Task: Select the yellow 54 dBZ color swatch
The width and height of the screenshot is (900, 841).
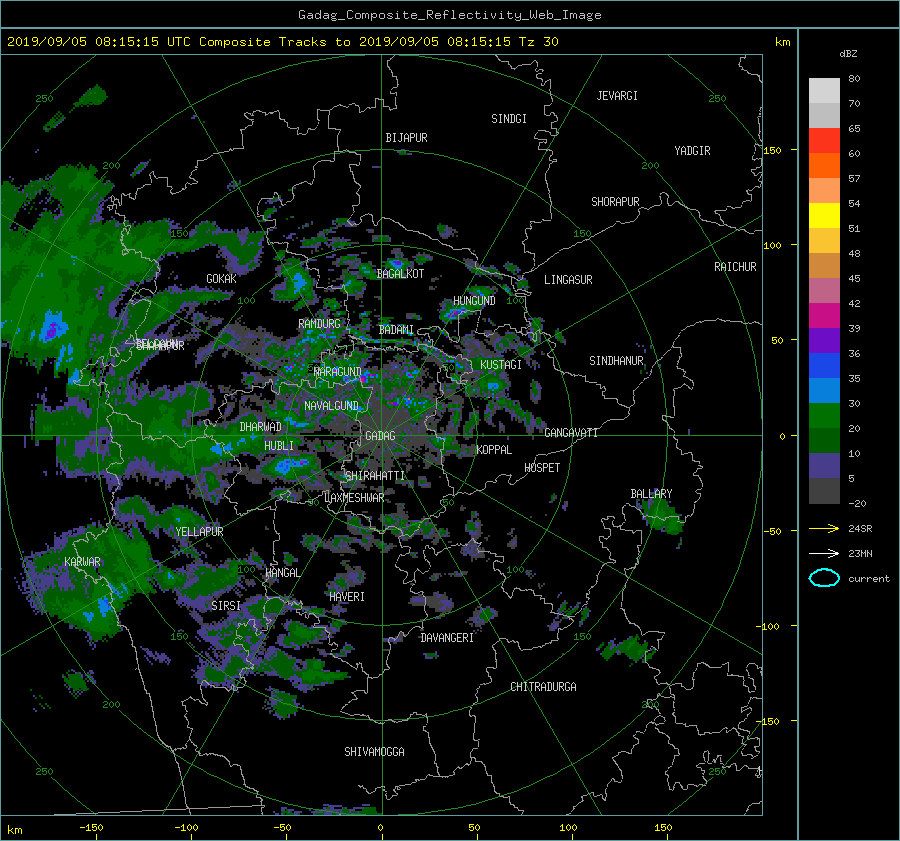Action: [824, 215]
